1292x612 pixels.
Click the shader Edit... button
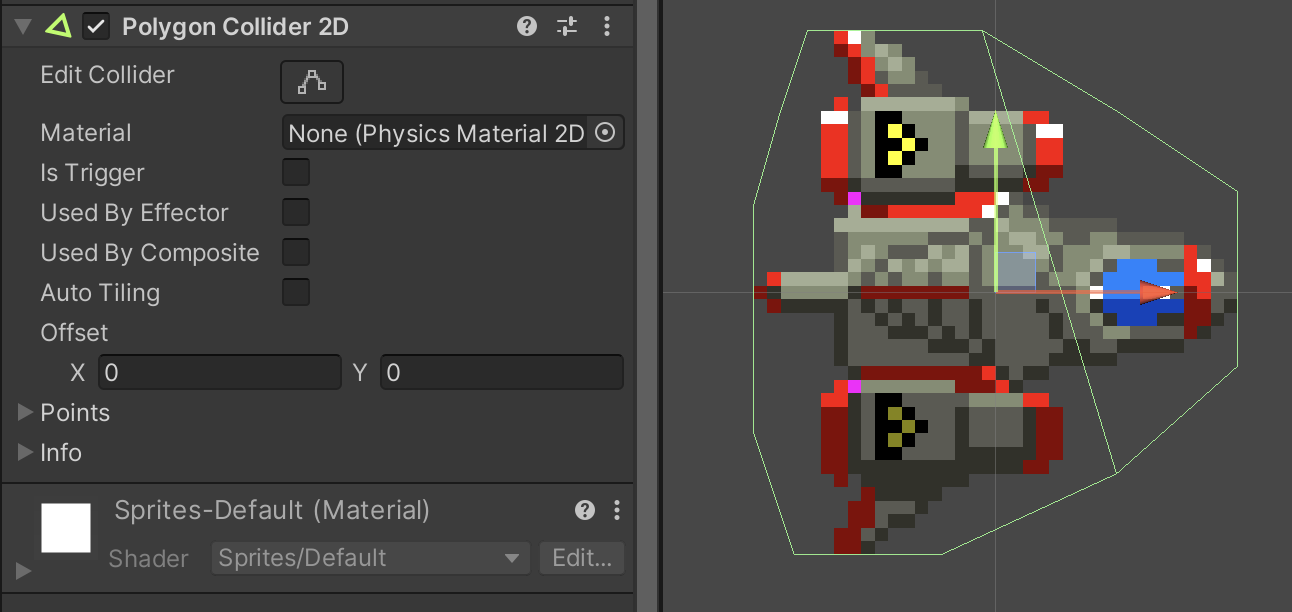pos(582,558)
